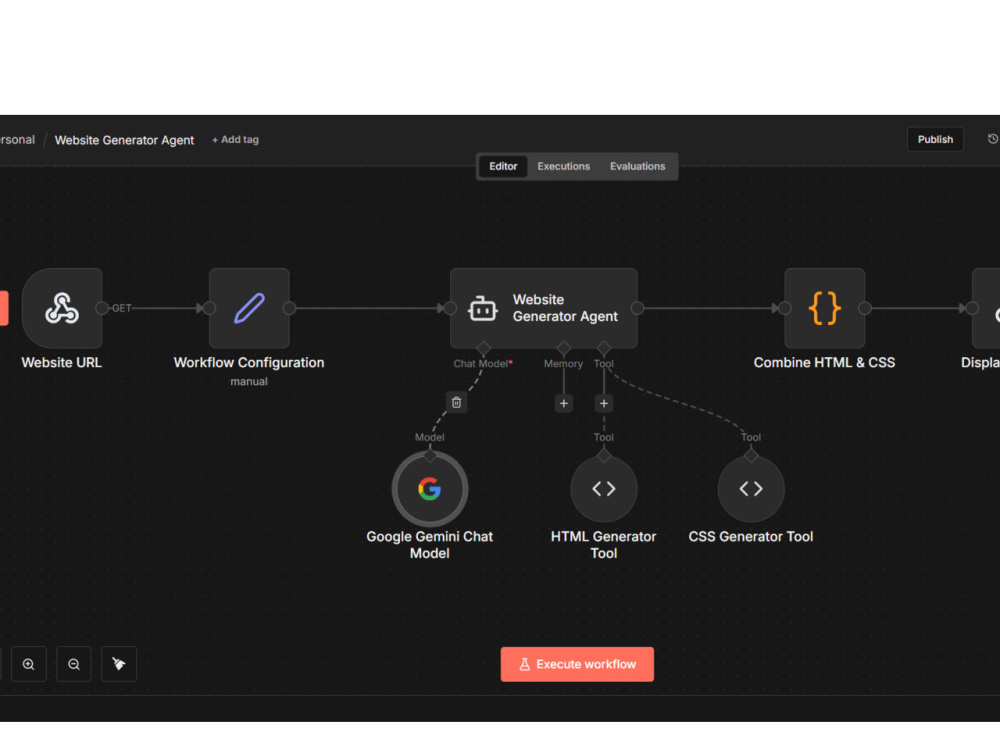1000x750 pixels.
Task: Click Execute workflow button
Action: pos(577,664)
